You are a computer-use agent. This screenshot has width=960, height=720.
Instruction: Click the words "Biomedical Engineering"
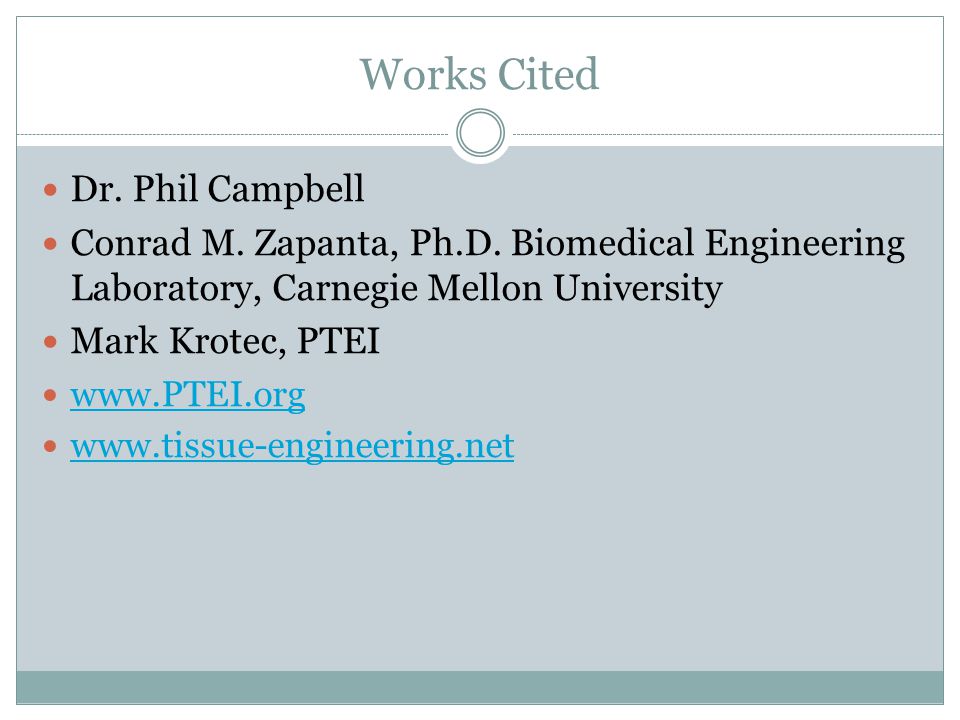(708, 244)
